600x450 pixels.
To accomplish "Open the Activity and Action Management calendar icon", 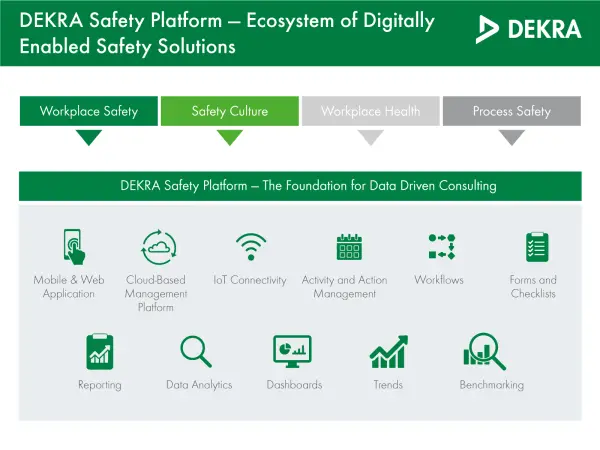I will [349, 247].
